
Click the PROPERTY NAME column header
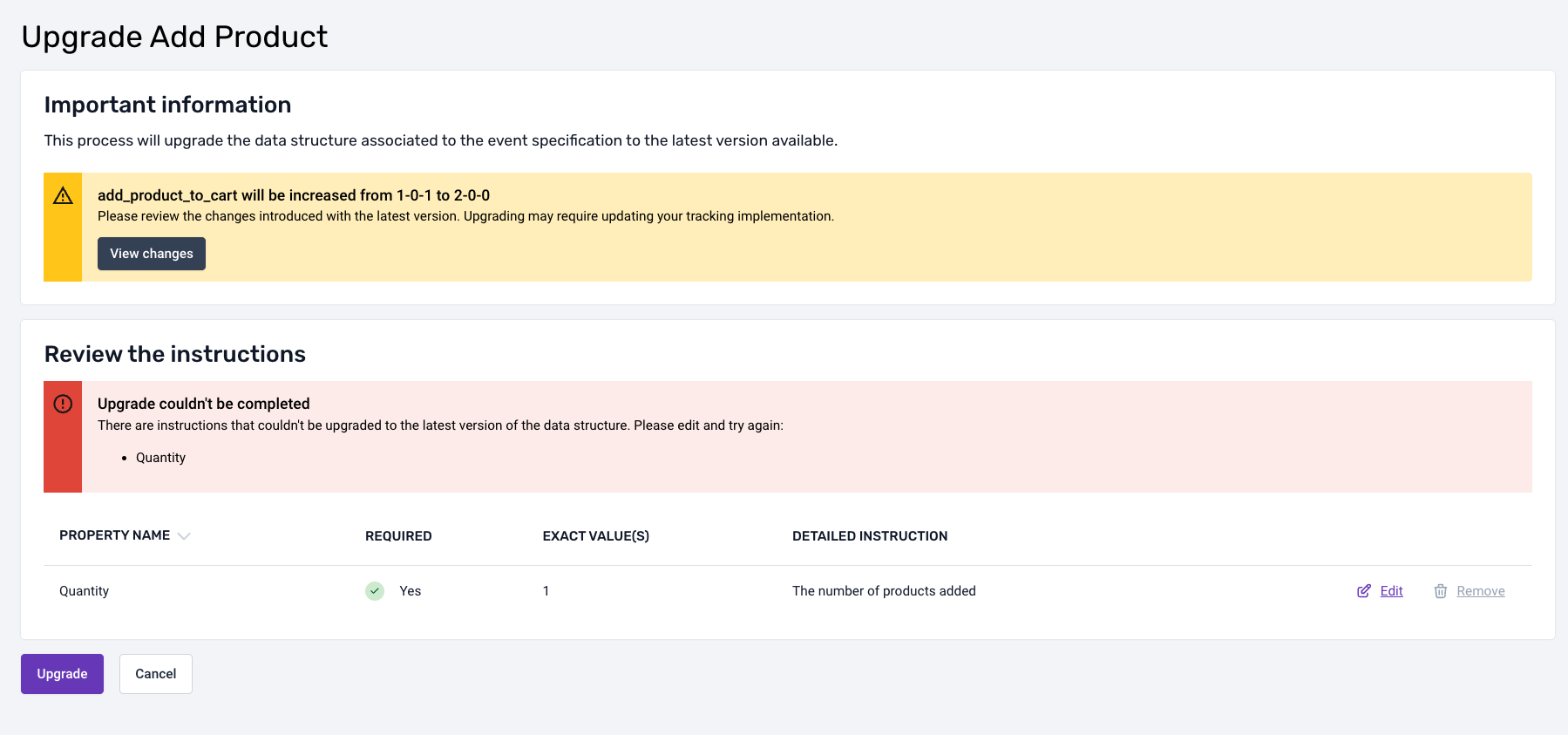click(x=114, y=535)
